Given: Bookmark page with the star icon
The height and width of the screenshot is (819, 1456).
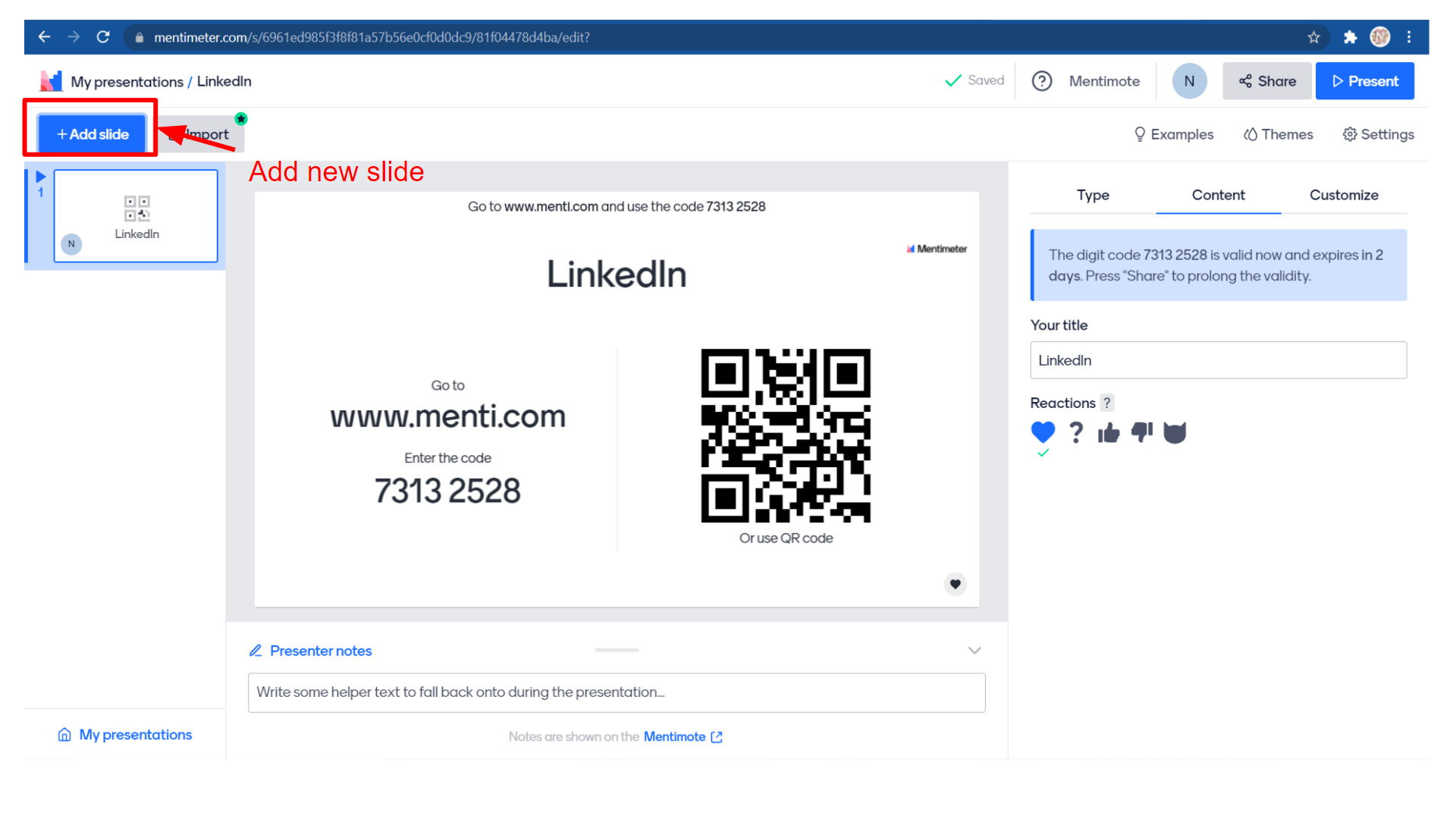Looking at the screenshot, I should tap(1313, 37).
